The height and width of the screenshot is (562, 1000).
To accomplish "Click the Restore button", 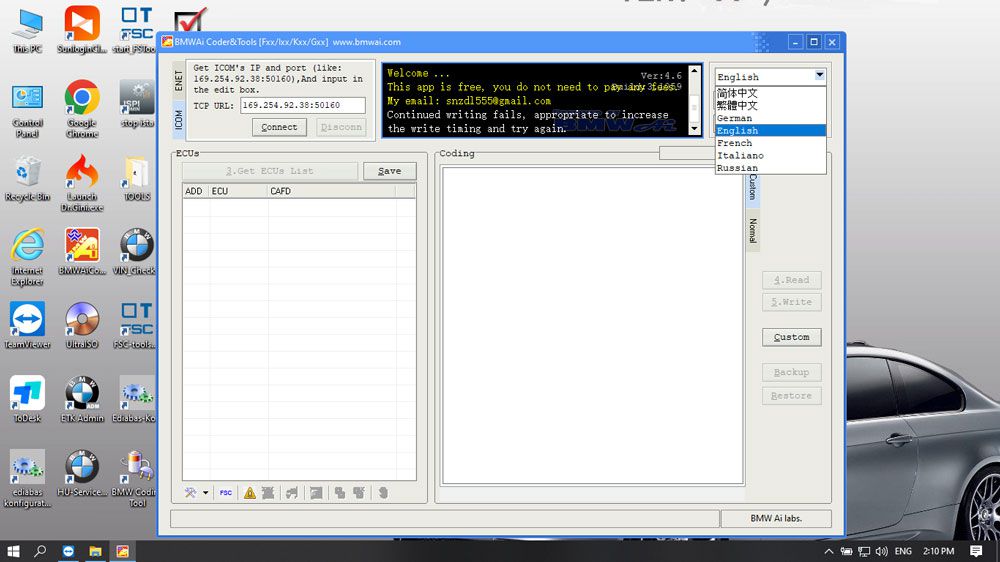I will pos(791,396).
